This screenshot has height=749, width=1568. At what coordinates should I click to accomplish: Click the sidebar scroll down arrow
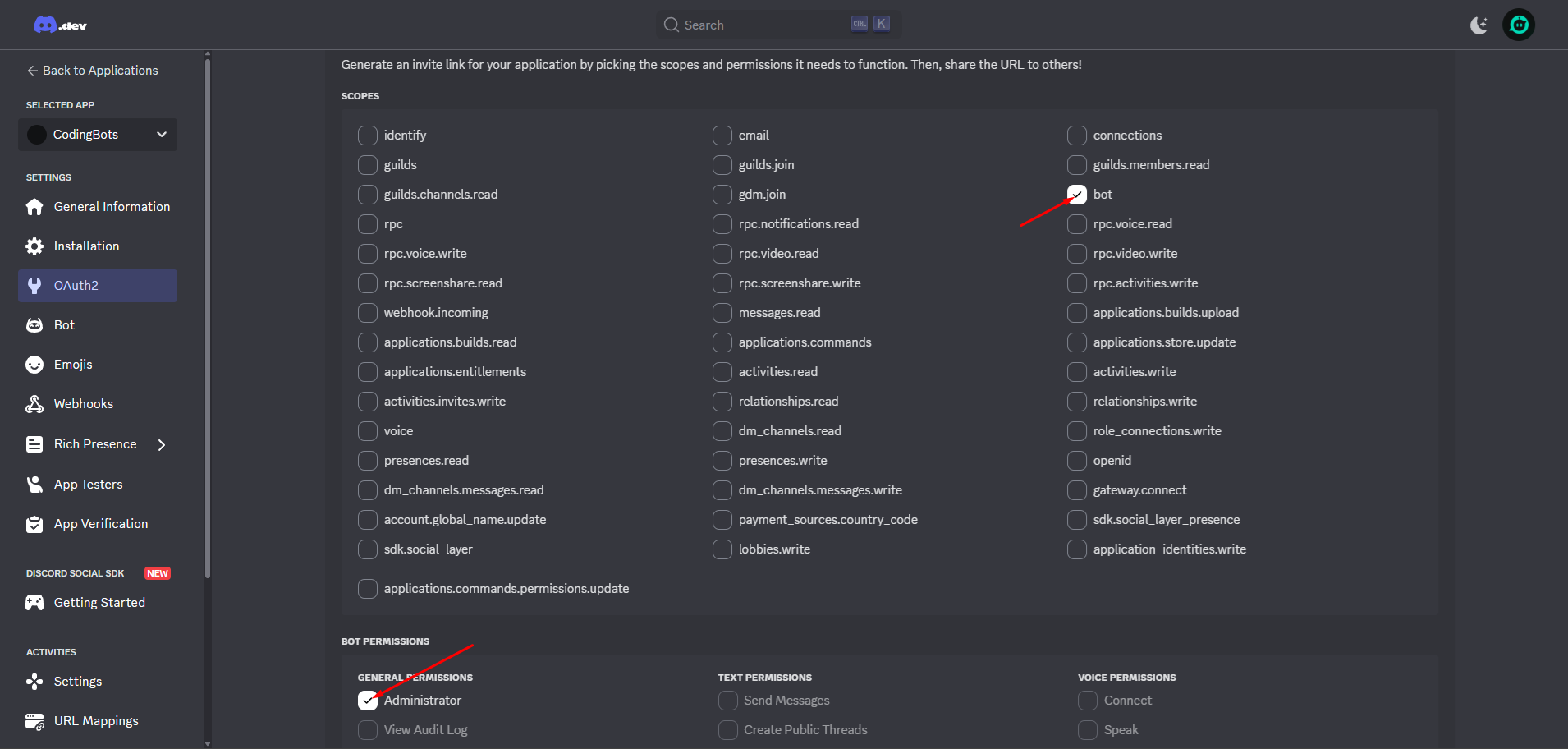tap(208, 744)
